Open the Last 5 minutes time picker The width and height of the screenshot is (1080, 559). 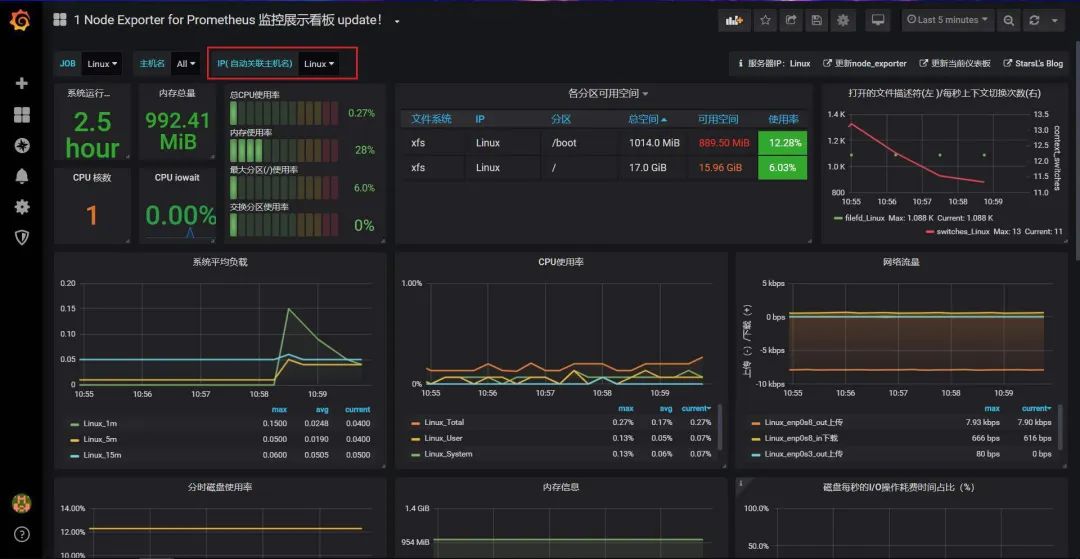pyautogui.click(x=947, y=20)
